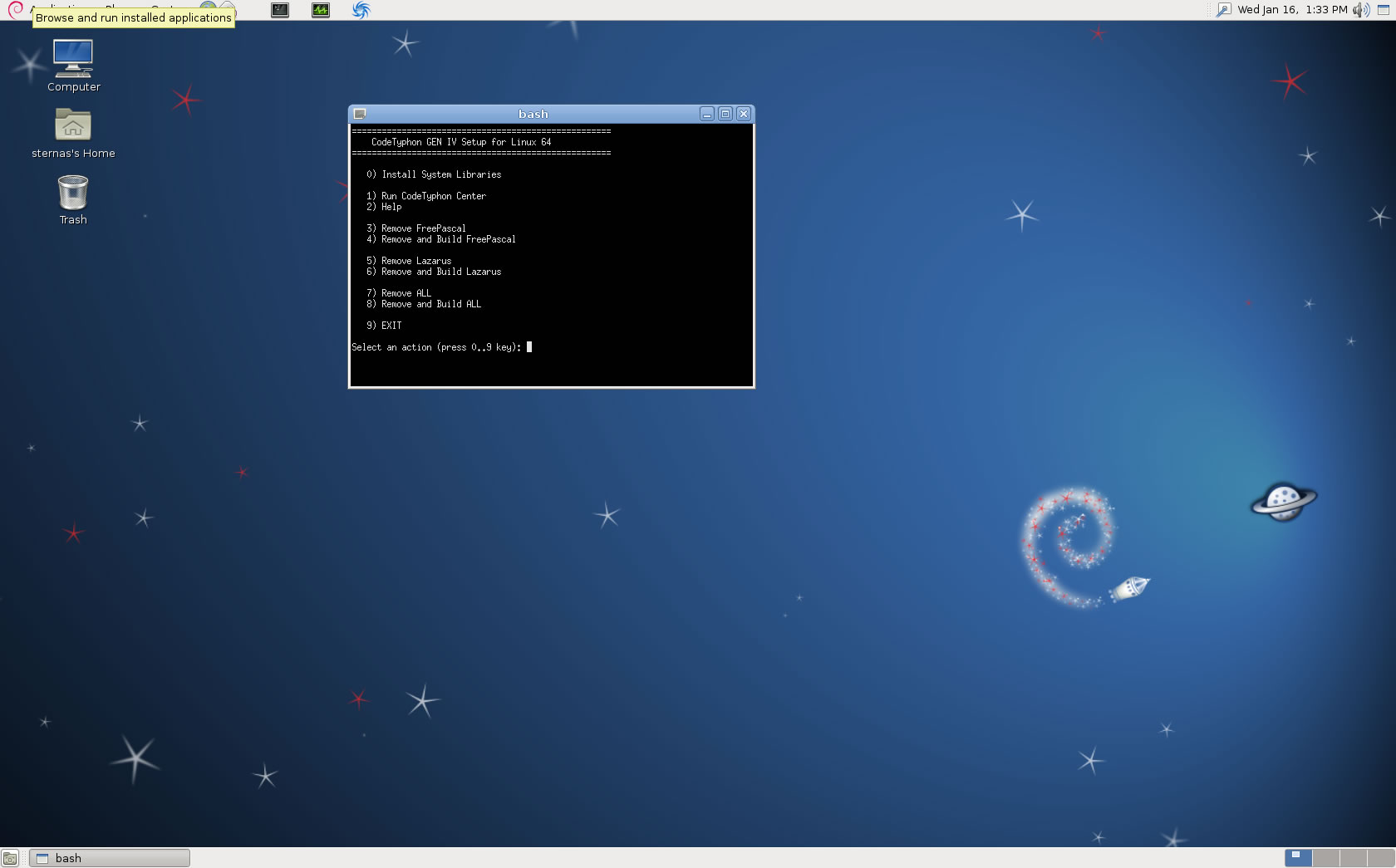Image resolution: width=1396 pixels, height=868 pixels.
Task: Switch to the first workspace in the switcher
Action: 1298,858
